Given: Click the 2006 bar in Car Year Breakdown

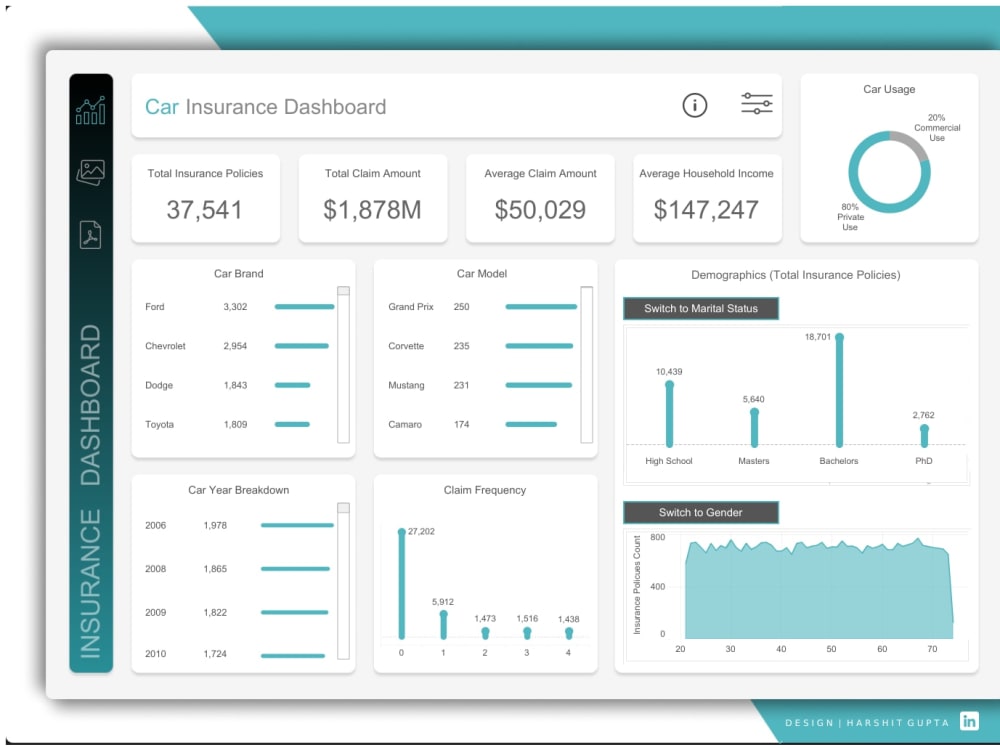Looking at the screenshot, I should coord(295,525).
